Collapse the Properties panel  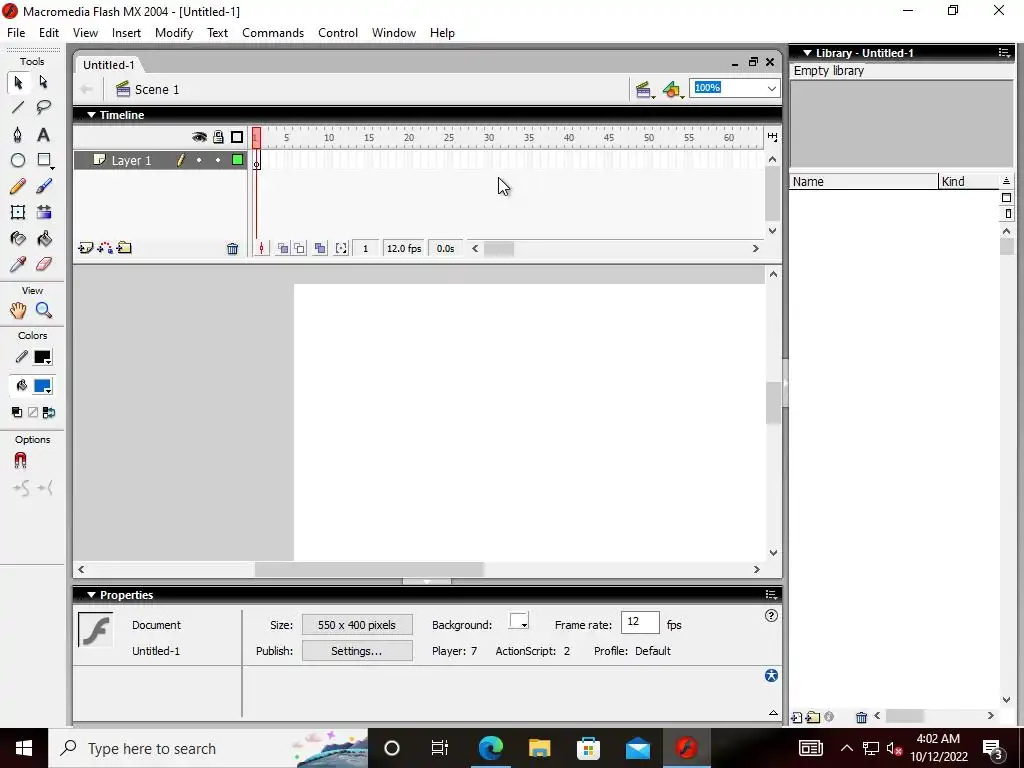point(91,595)
